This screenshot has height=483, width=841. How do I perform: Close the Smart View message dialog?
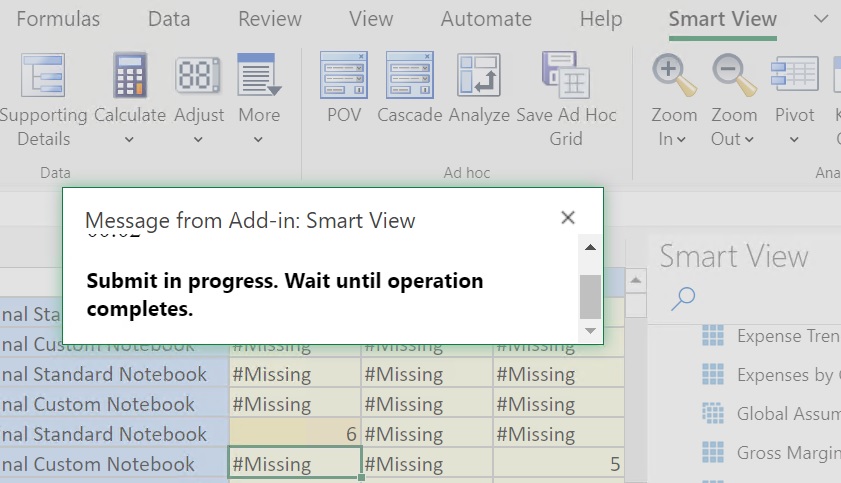click(568, 218)
